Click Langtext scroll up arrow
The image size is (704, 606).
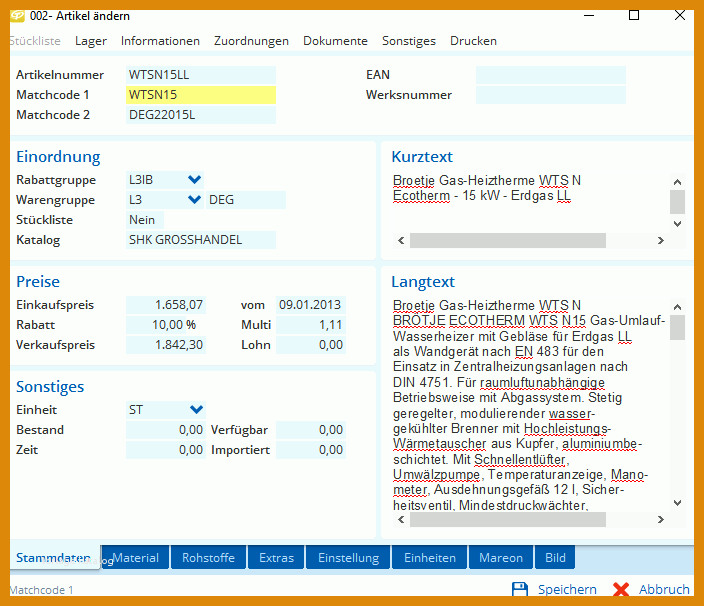678,307
